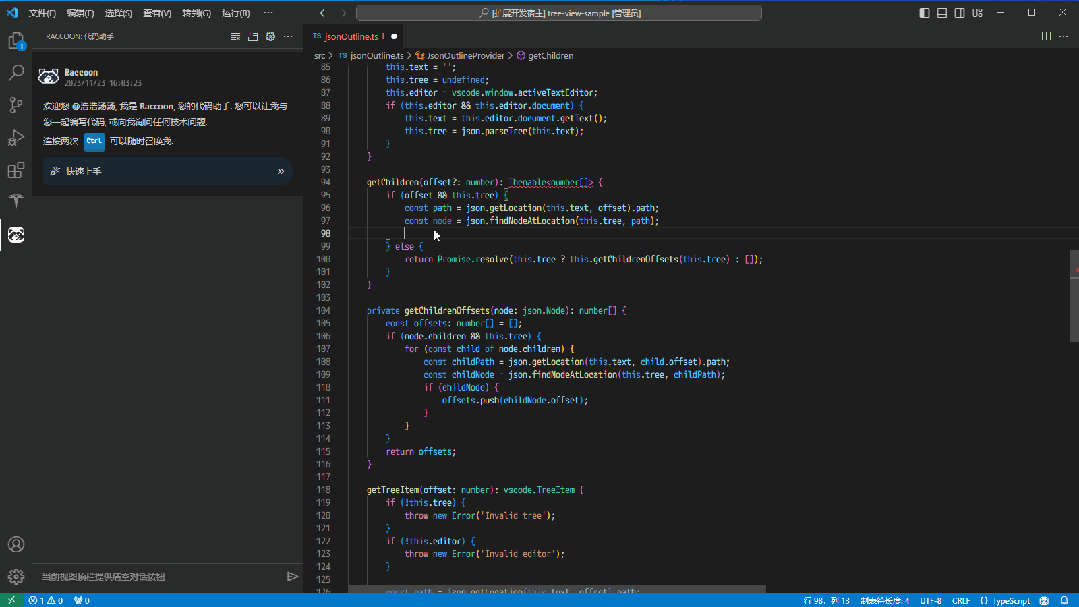The width and height of the screenshot is (1079, 607).
Task: Open the Explorer view in activity bar
Action: [x=16, y=41]
